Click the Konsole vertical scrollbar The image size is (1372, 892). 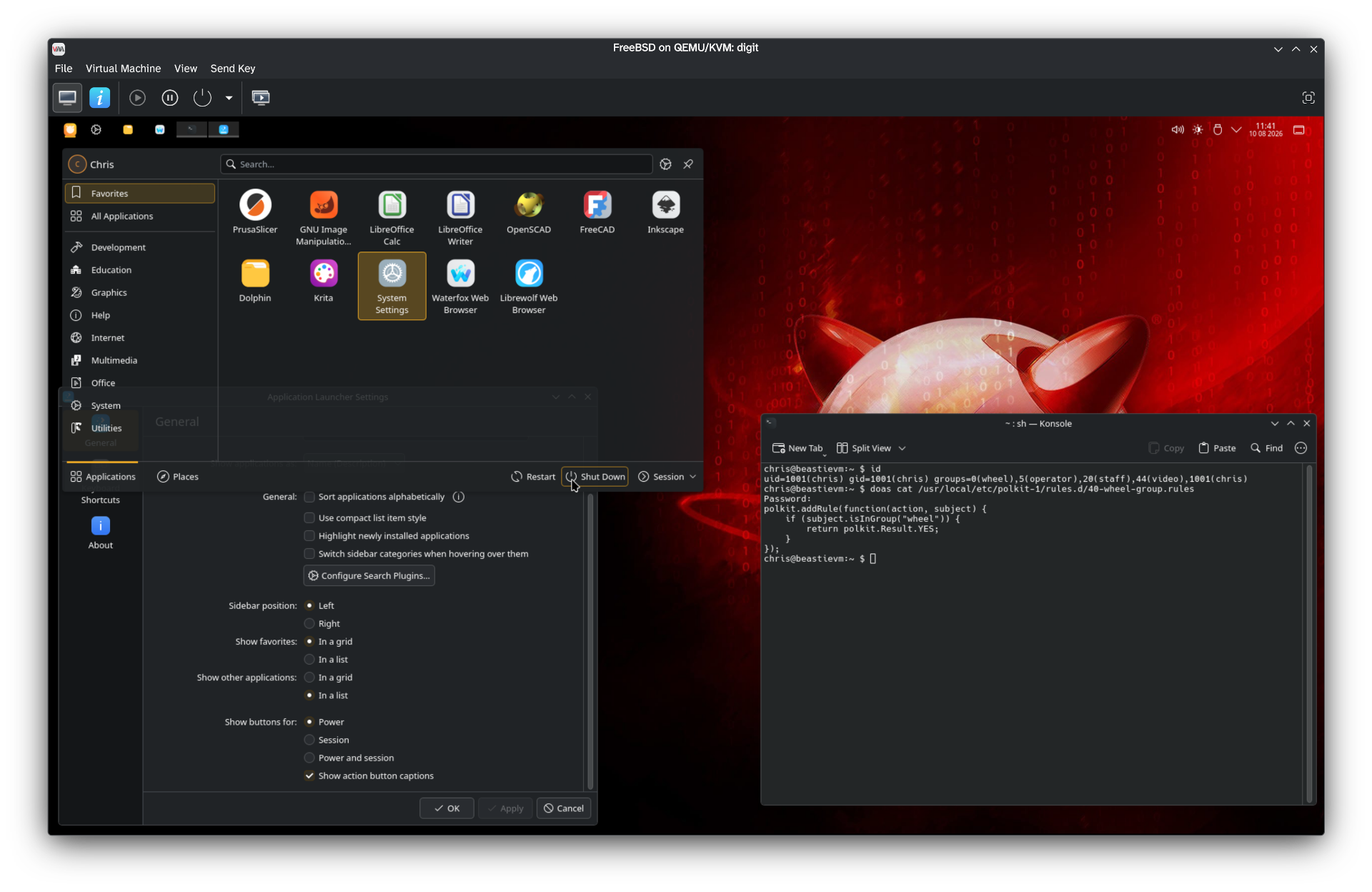(1309, 633)
